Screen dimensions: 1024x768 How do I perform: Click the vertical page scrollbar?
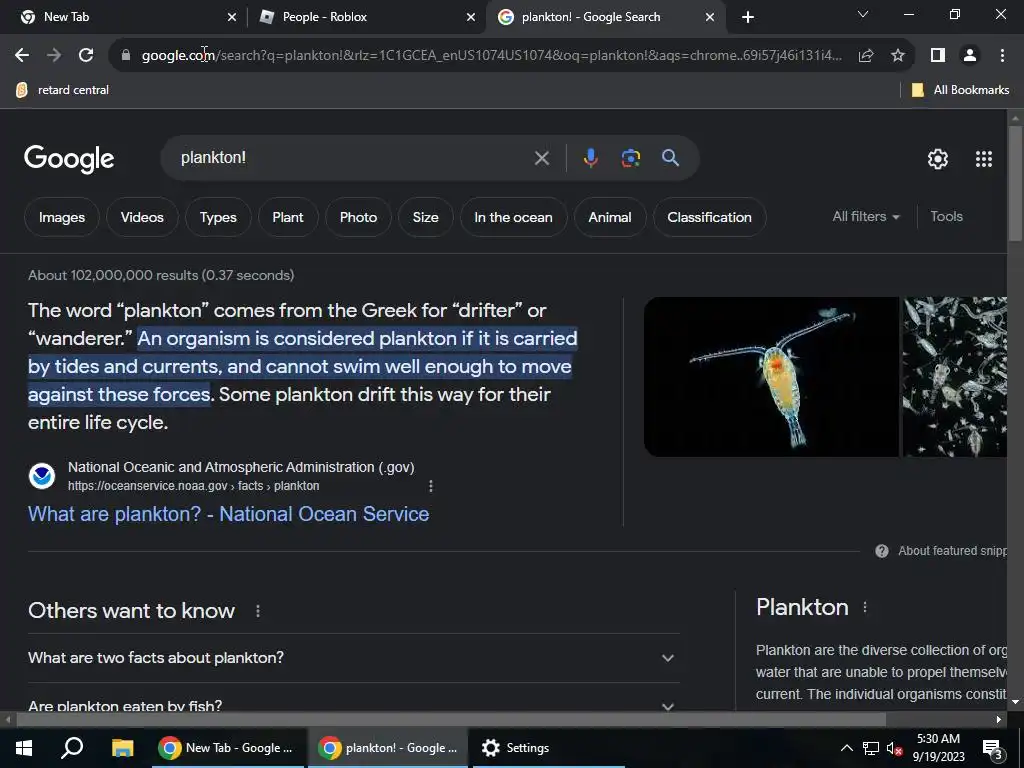[1015, 183]
